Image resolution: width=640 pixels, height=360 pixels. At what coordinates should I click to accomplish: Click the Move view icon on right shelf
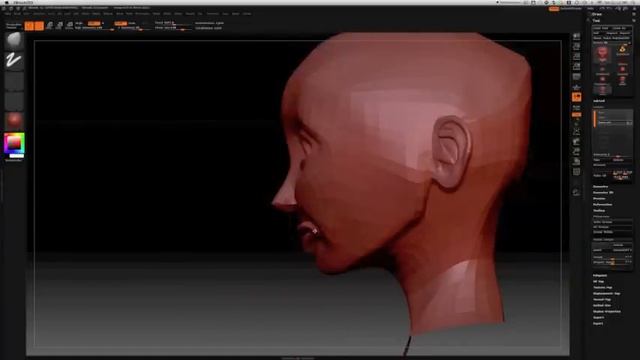[x=576, y=142]
